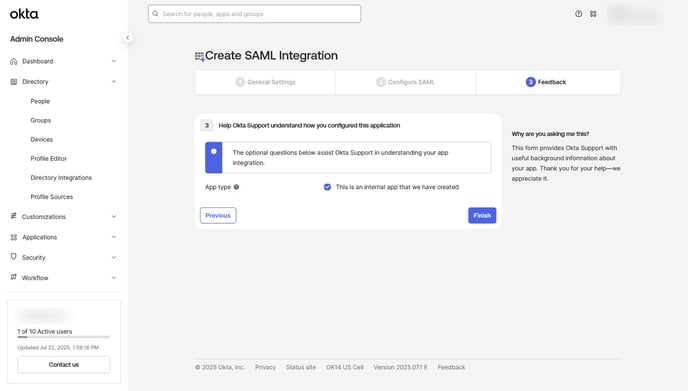Open the help question mark icon
This screenshot has width=688, height=391.
578,14
